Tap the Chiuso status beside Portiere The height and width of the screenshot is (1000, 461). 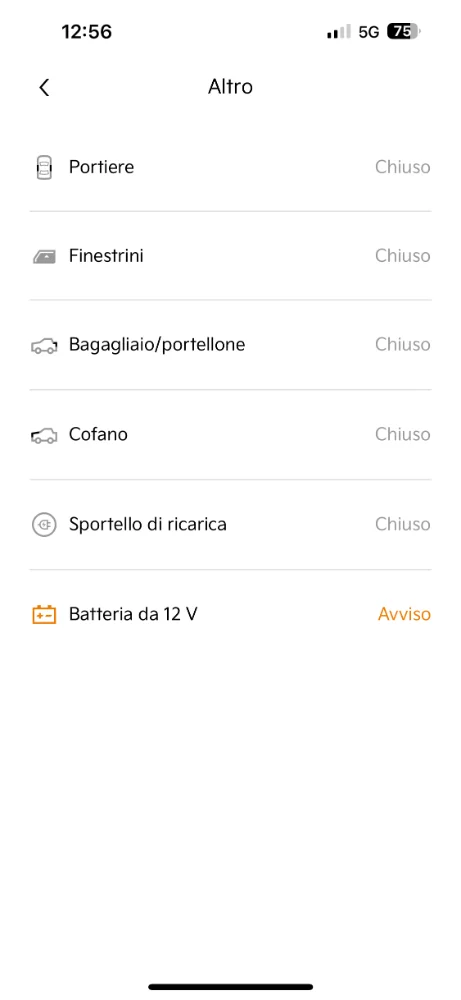point(402,167)
